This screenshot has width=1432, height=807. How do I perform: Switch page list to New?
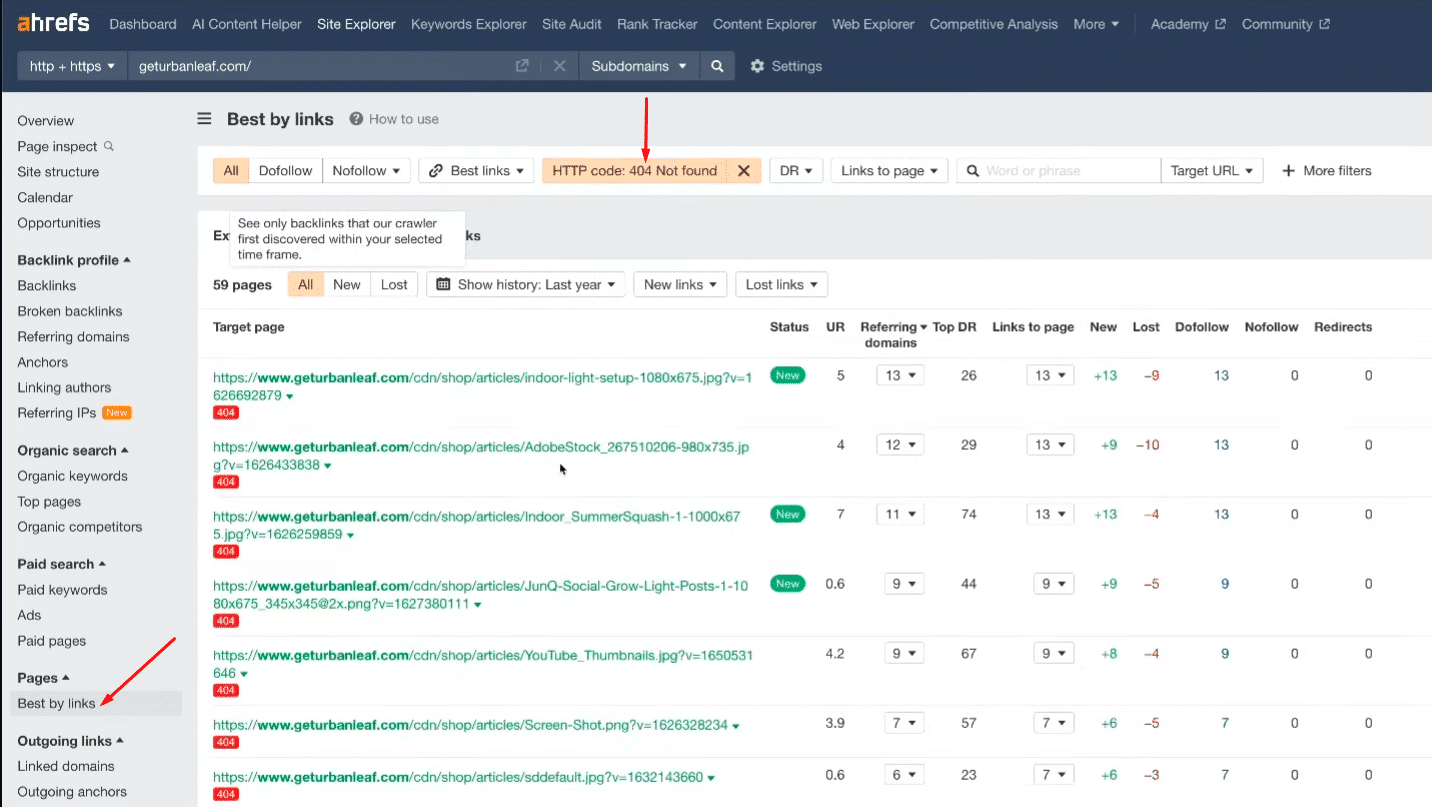[x=346, y=285]
